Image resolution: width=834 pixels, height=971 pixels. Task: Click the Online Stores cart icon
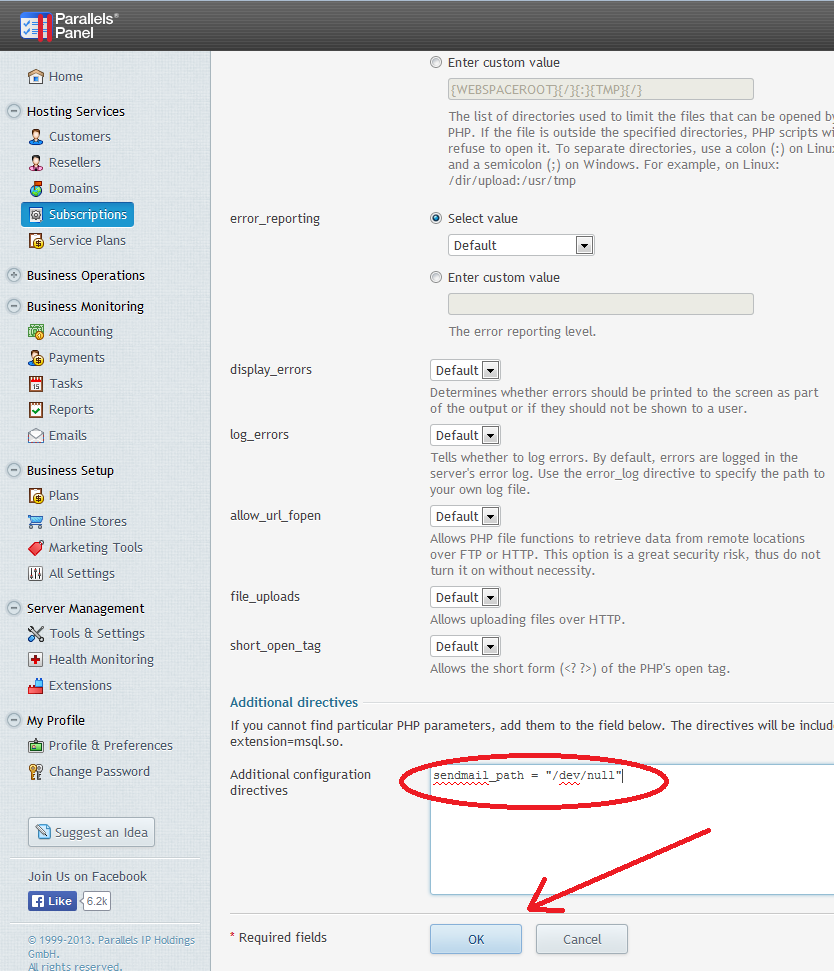click(36, 522)
